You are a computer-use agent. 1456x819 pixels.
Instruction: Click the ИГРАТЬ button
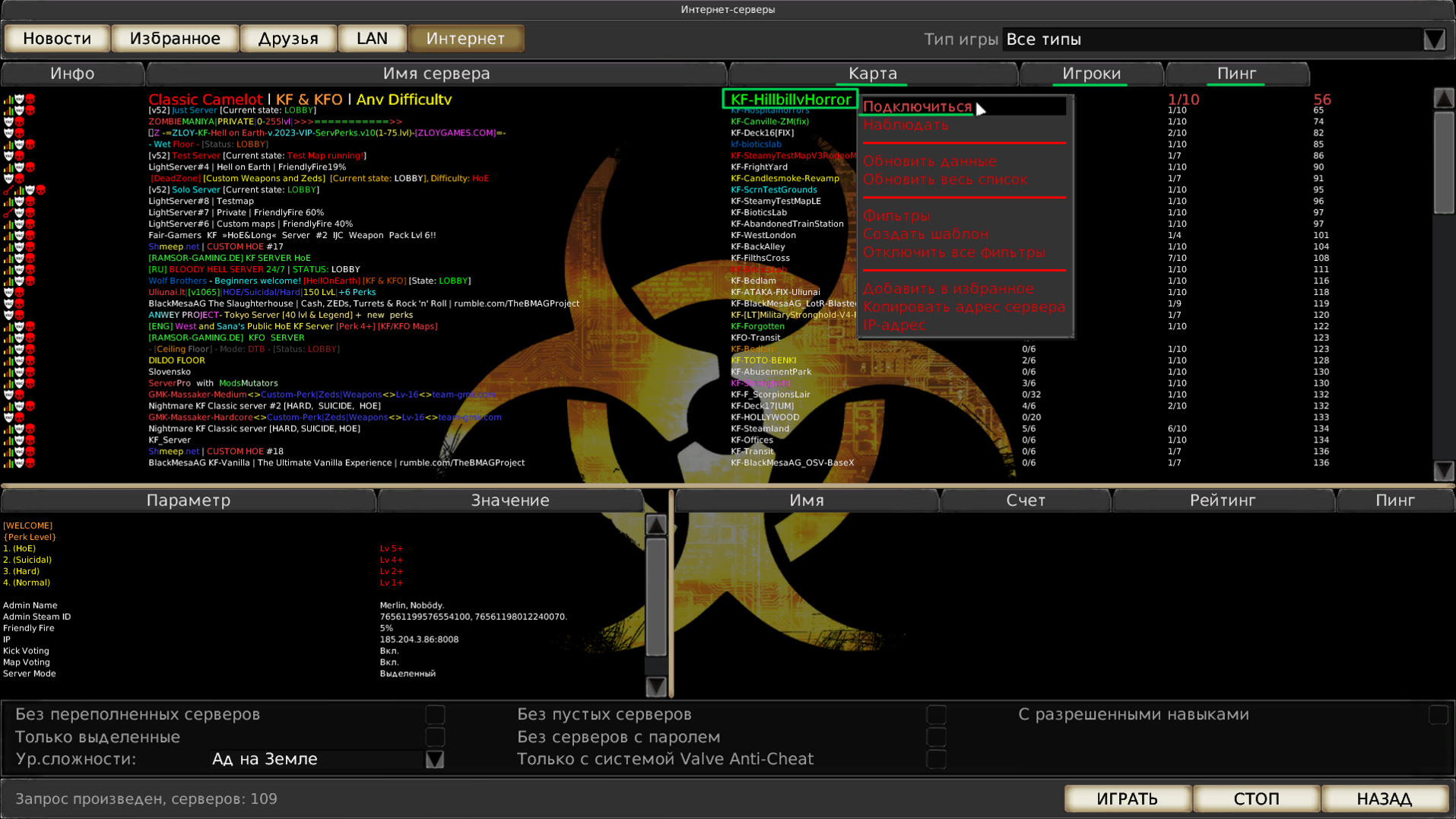[1128, 798]
